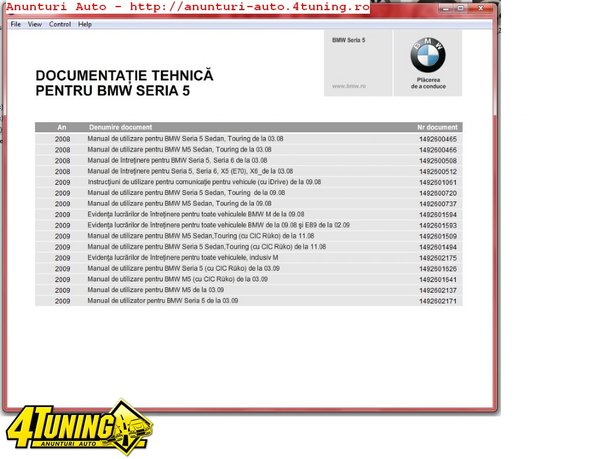Open the Control menu
Viewport: 610px width, 459px height.
[60, 24]
